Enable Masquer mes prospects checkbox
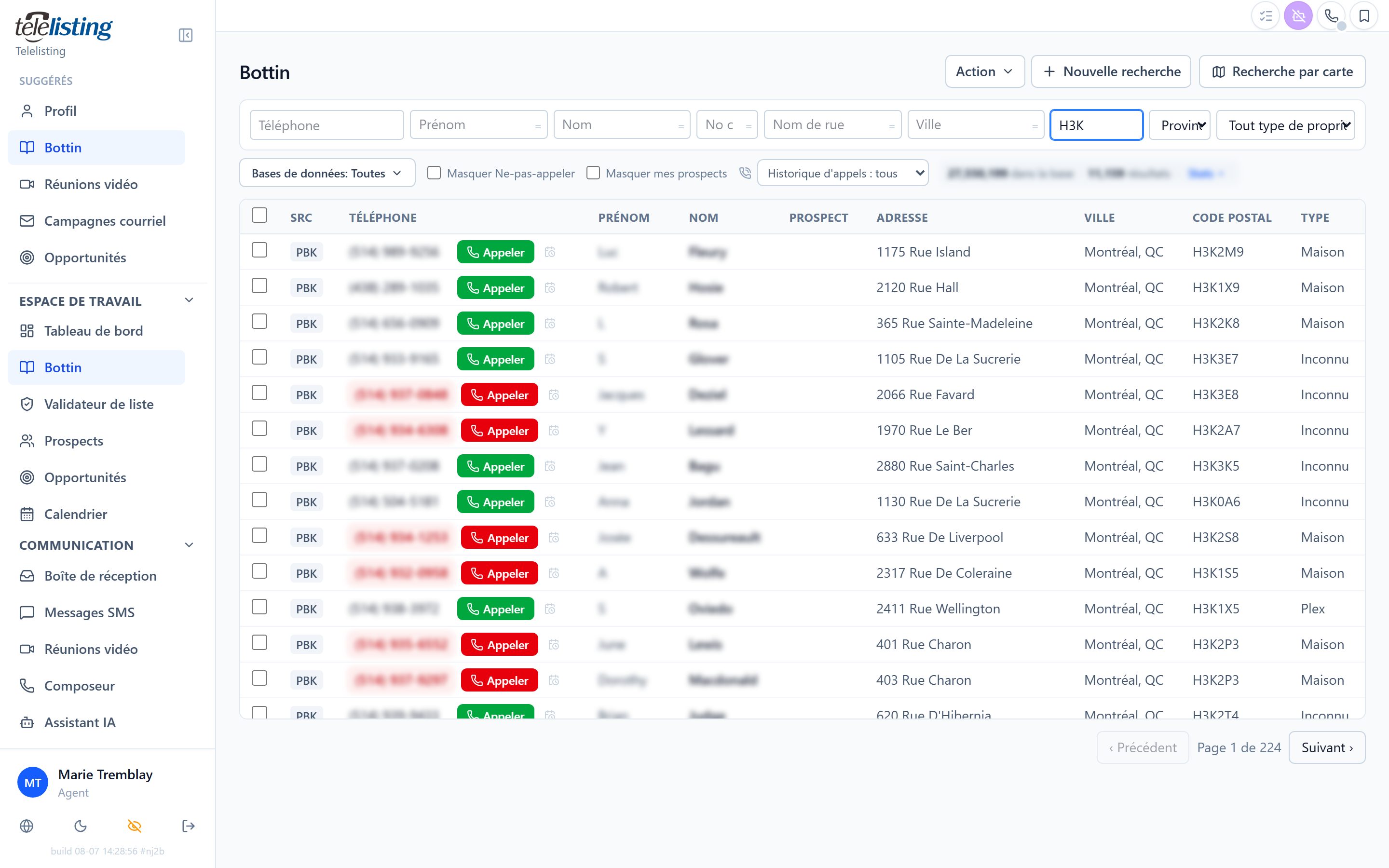 [593, 173]
